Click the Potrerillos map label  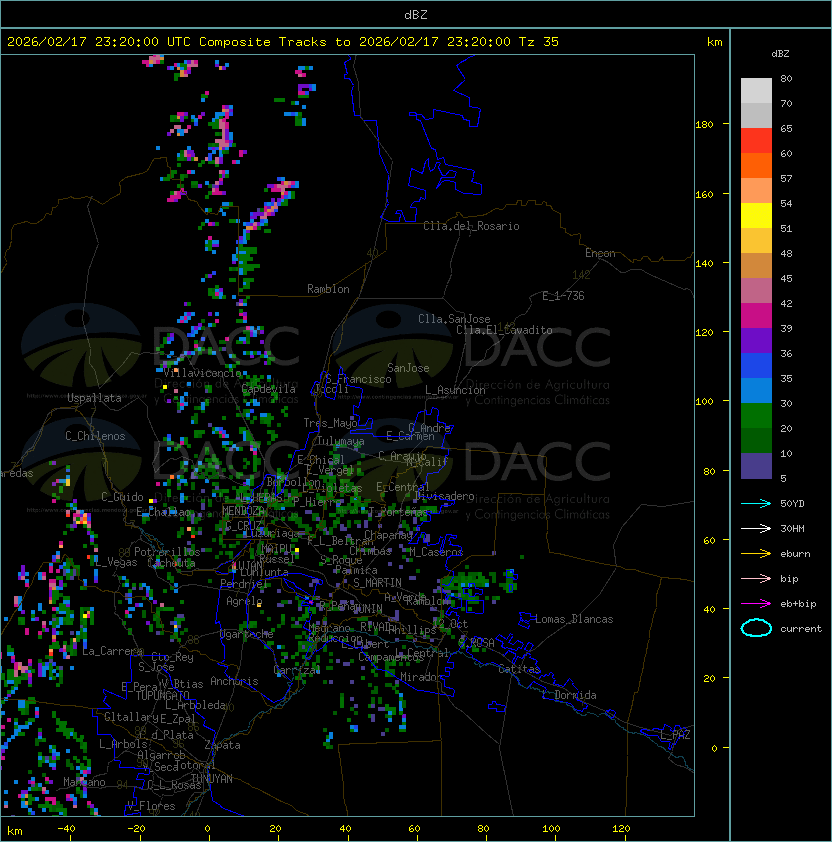coord(167,552)
